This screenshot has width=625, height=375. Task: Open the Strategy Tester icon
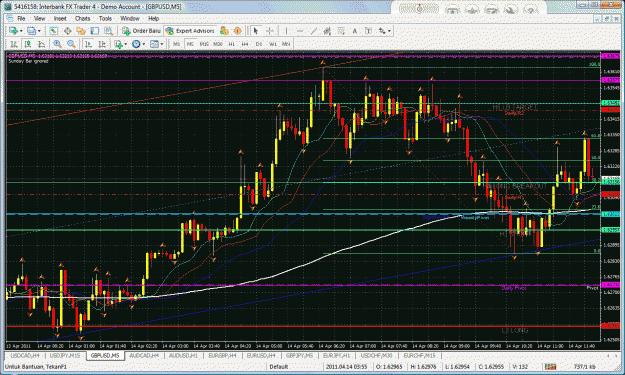click(x=108, y=31)
